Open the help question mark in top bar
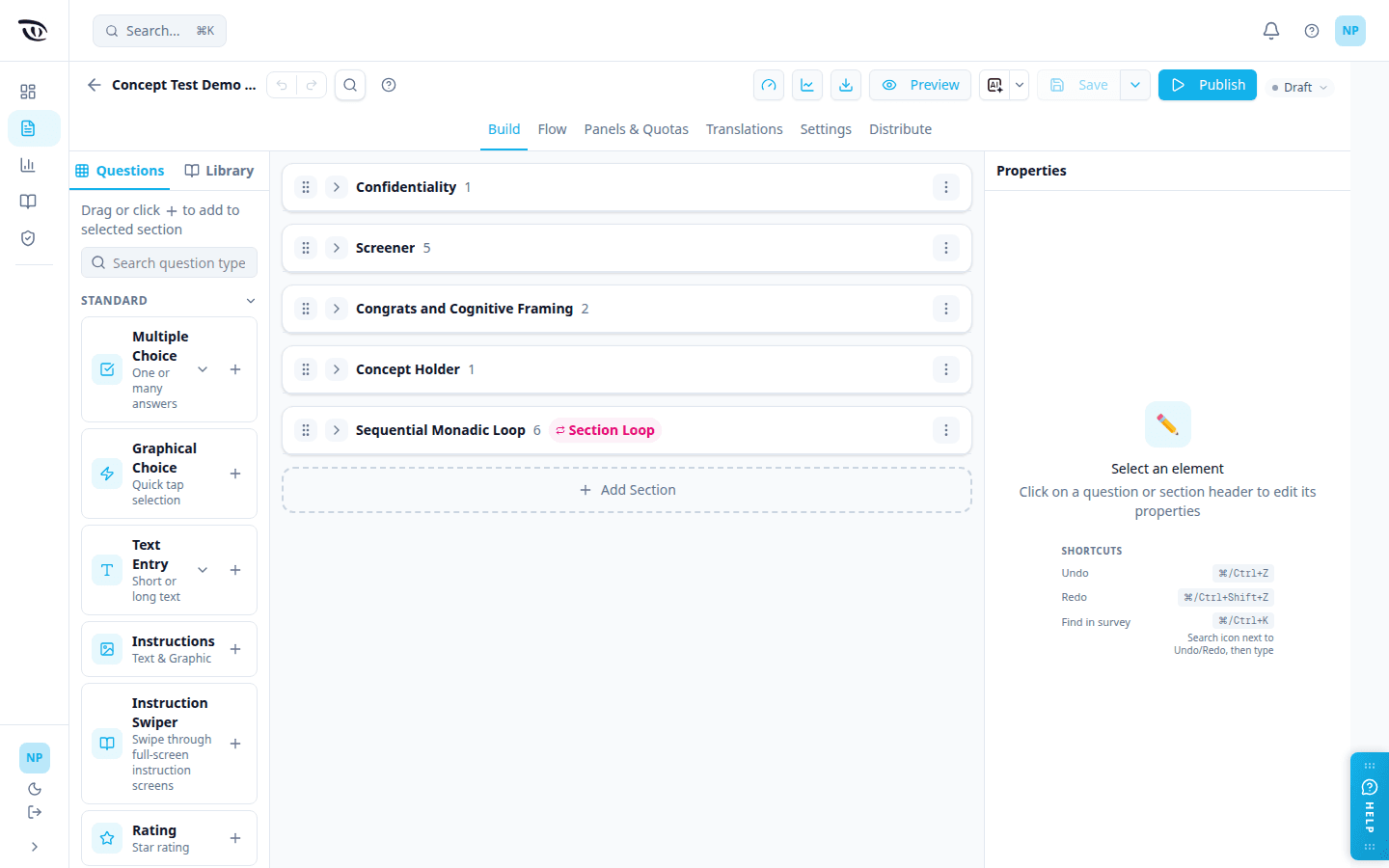The height and width of the screenshot is (868, 1389). click(1312, 31)
